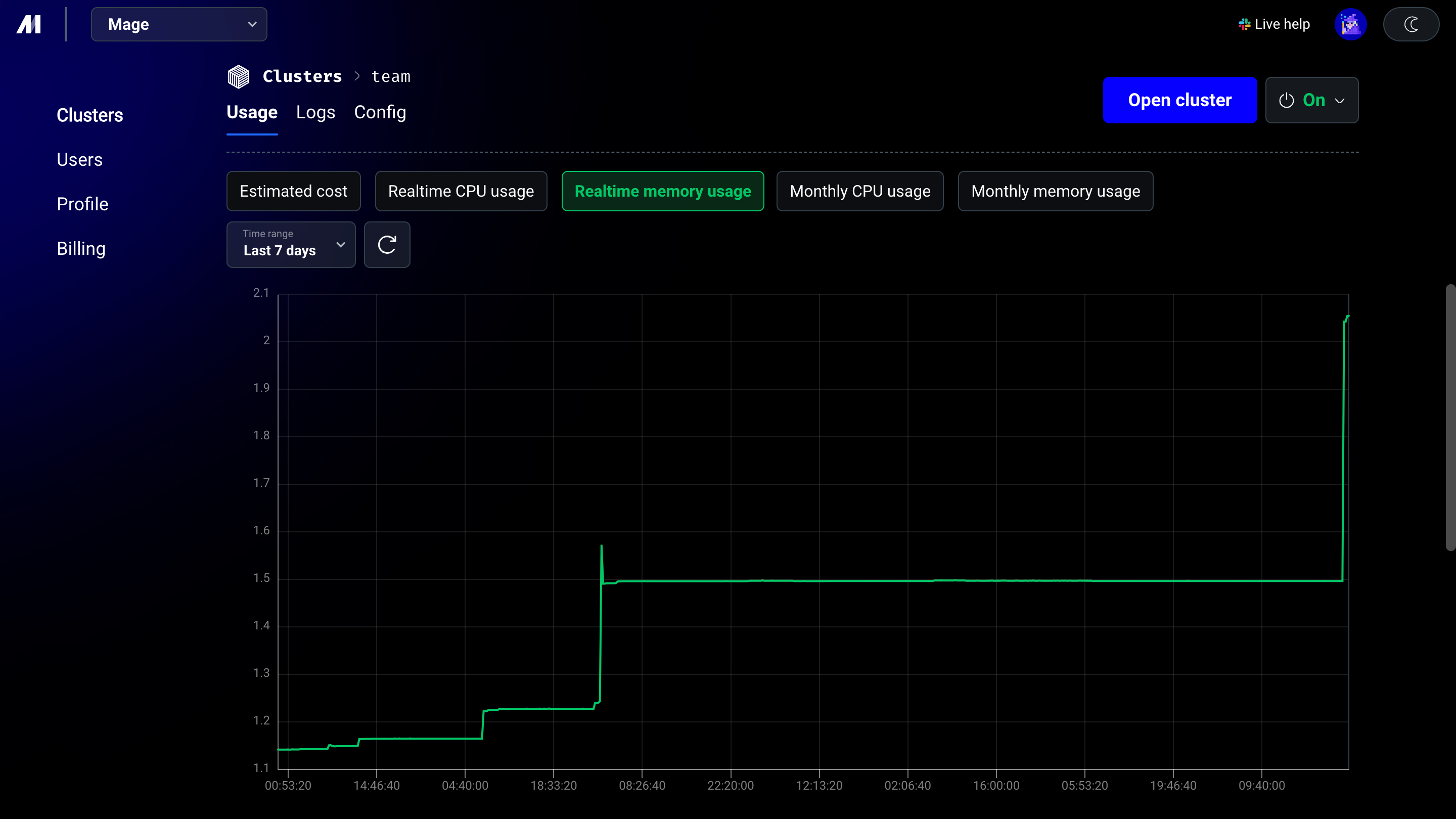Image resolution: width=1456 pixels, height=819 pixels.
Task: Select Realtime memory usage chart
Action: tap(662, 191)
